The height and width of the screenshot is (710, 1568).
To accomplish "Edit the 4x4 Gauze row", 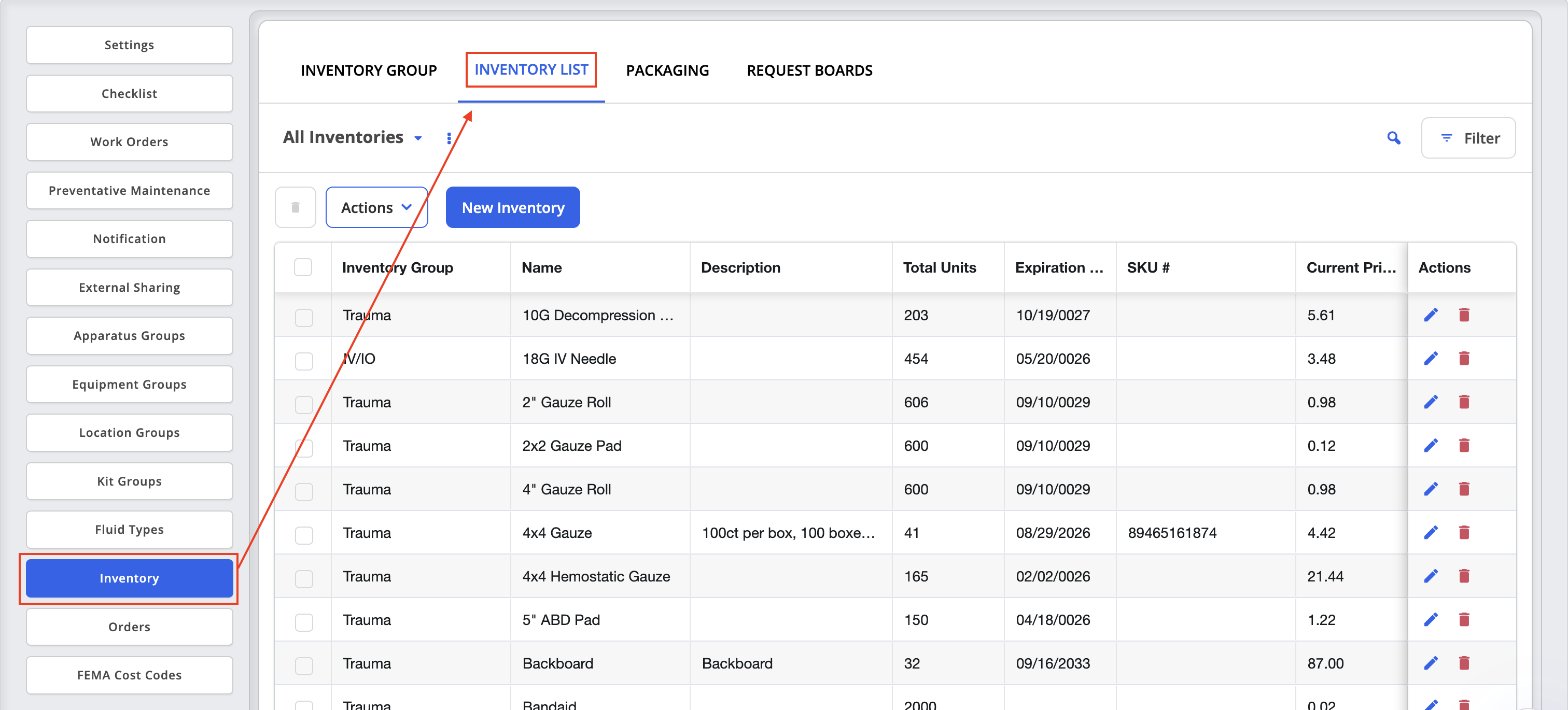I will (x=1431, y=532).
